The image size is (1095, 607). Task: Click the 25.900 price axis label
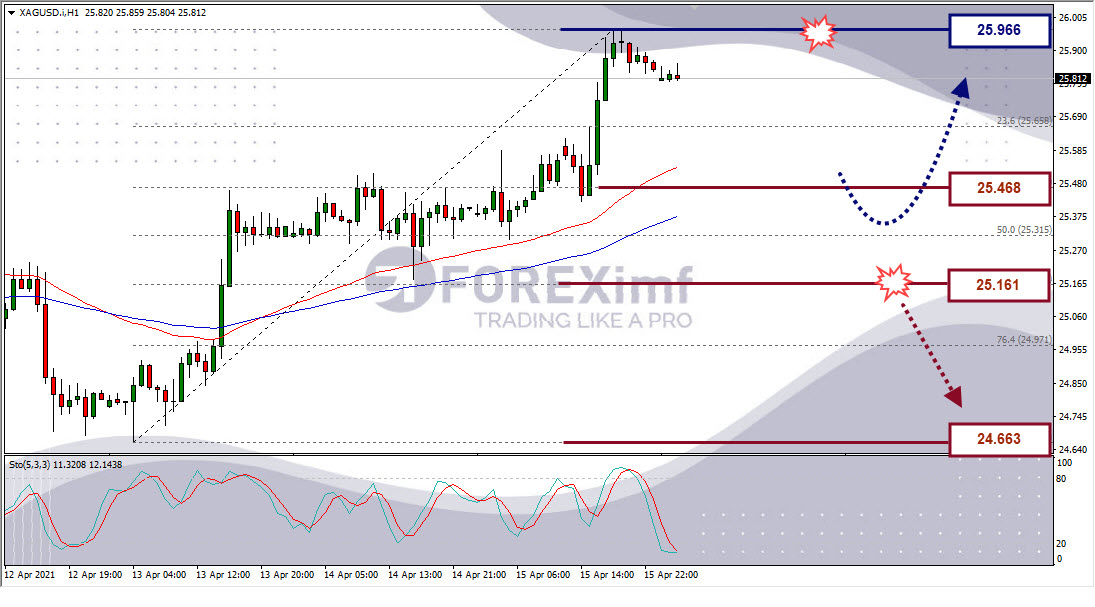coord(1073,50)
